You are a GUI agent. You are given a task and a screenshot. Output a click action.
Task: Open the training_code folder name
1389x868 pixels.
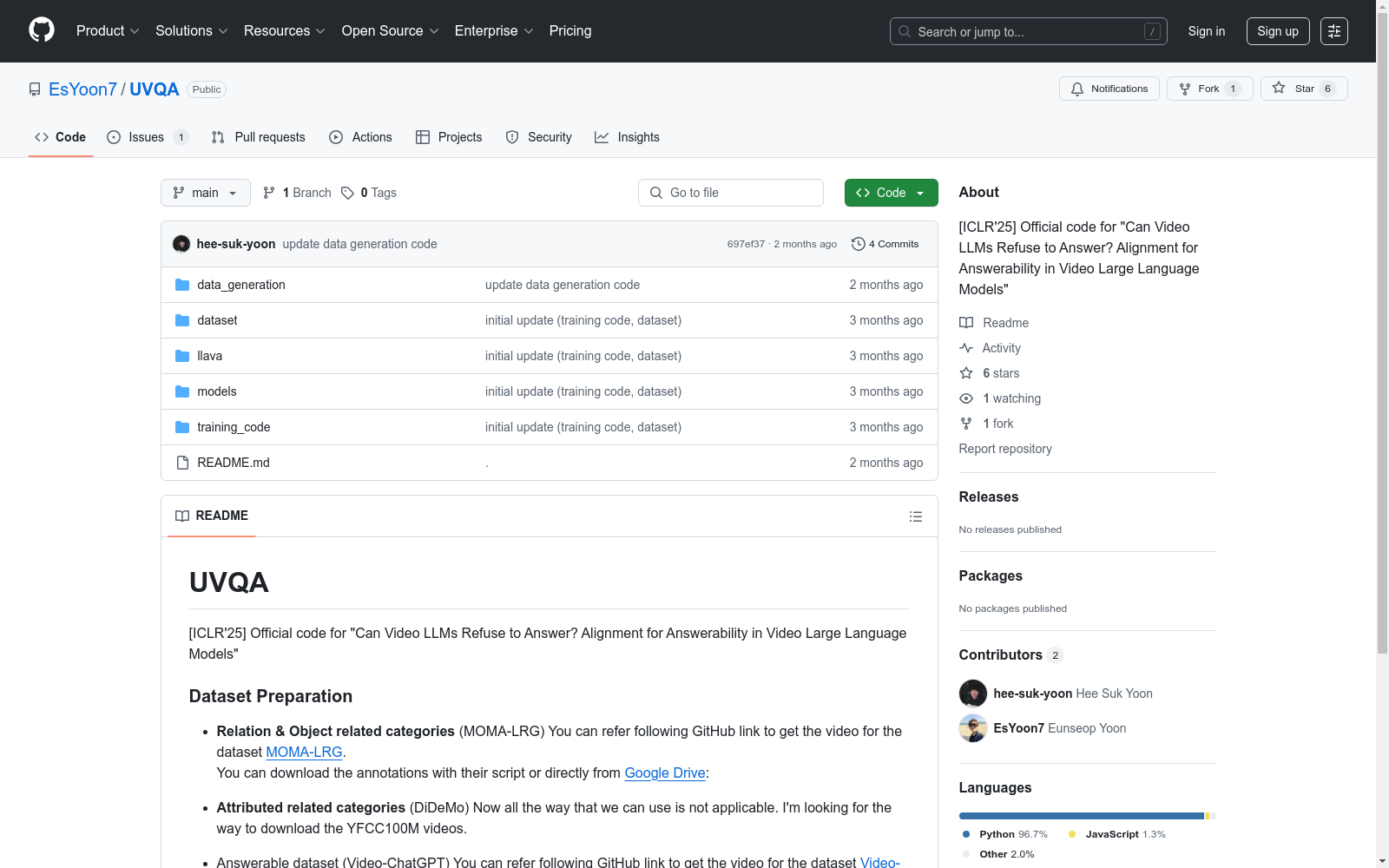tap(234, 427)
